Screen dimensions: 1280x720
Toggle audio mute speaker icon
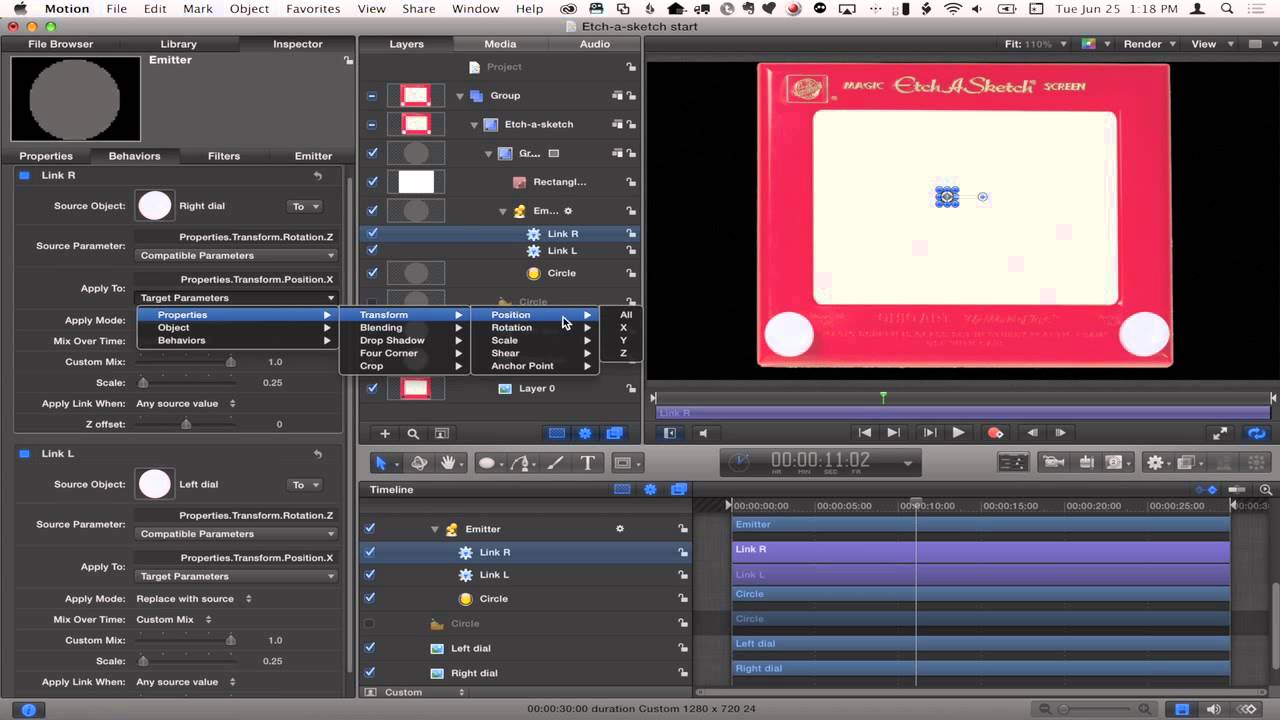coord(703,433)
